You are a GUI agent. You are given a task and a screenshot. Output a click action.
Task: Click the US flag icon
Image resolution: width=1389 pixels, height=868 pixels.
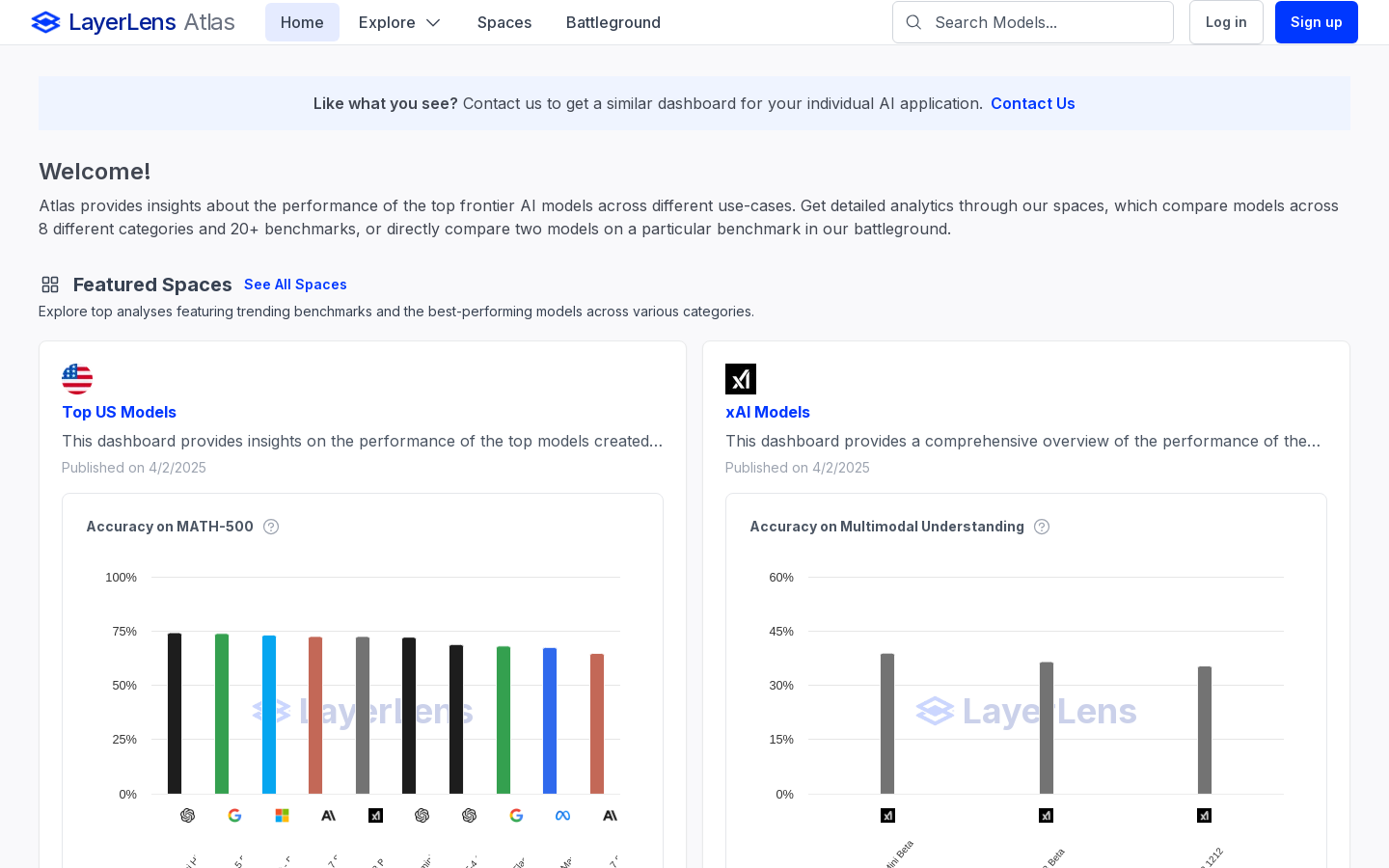pos(77,379)
